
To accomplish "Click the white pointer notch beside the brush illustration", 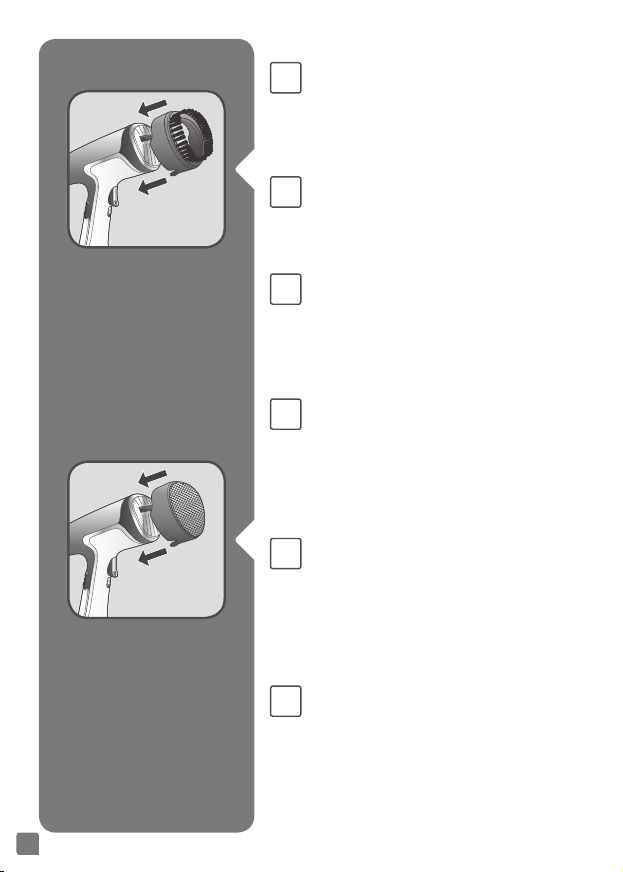I will pyautogui.click(x=246, y=169).
